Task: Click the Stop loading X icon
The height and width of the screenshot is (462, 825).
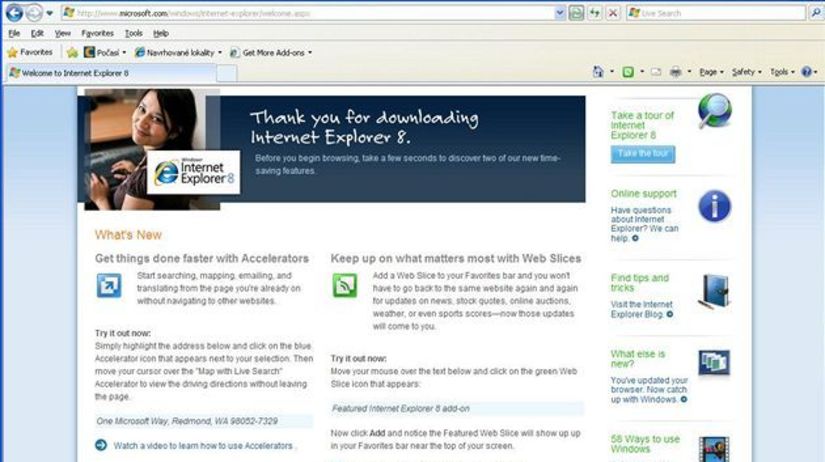Action: (x=612, y=13)
